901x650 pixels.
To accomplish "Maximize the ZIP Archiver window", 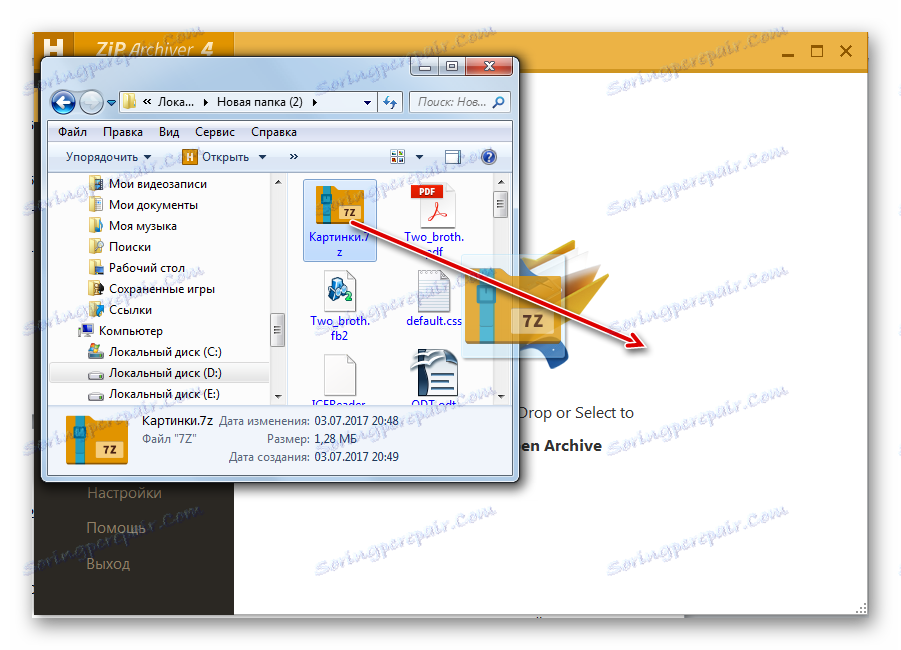I will [817, 51].
